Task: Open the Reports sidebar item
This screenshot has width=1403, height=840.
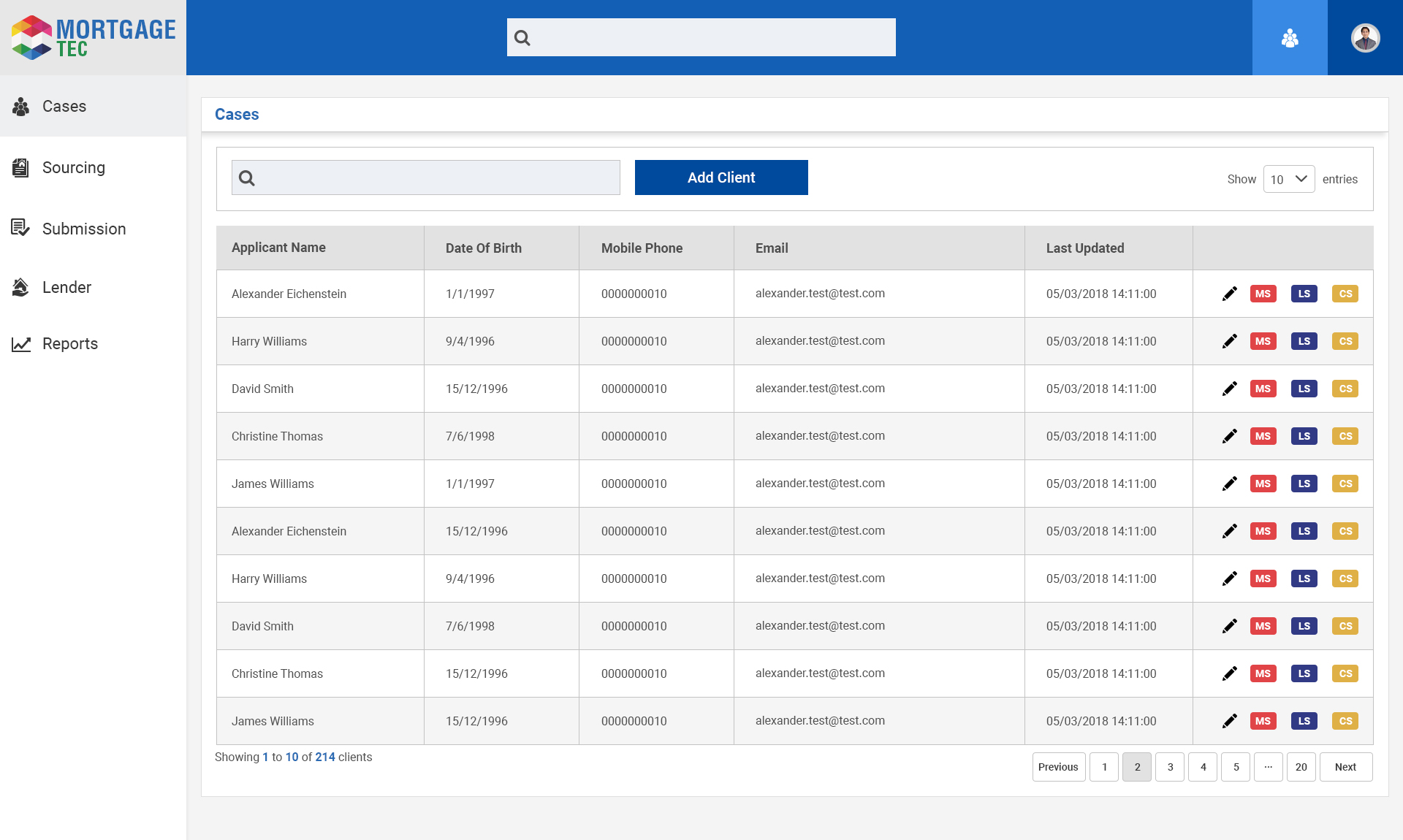Action: 69,344
